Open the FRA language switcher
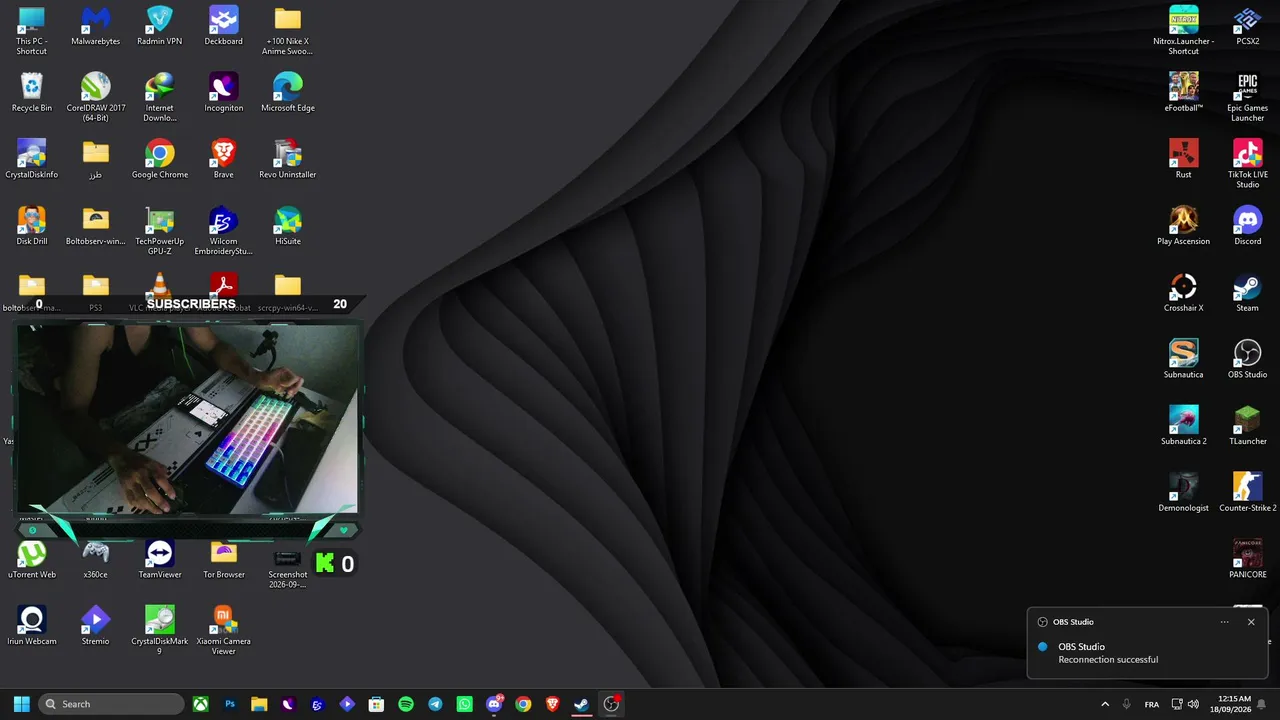This screenshot has width=1280, height=720. [x=1152, y=704]
